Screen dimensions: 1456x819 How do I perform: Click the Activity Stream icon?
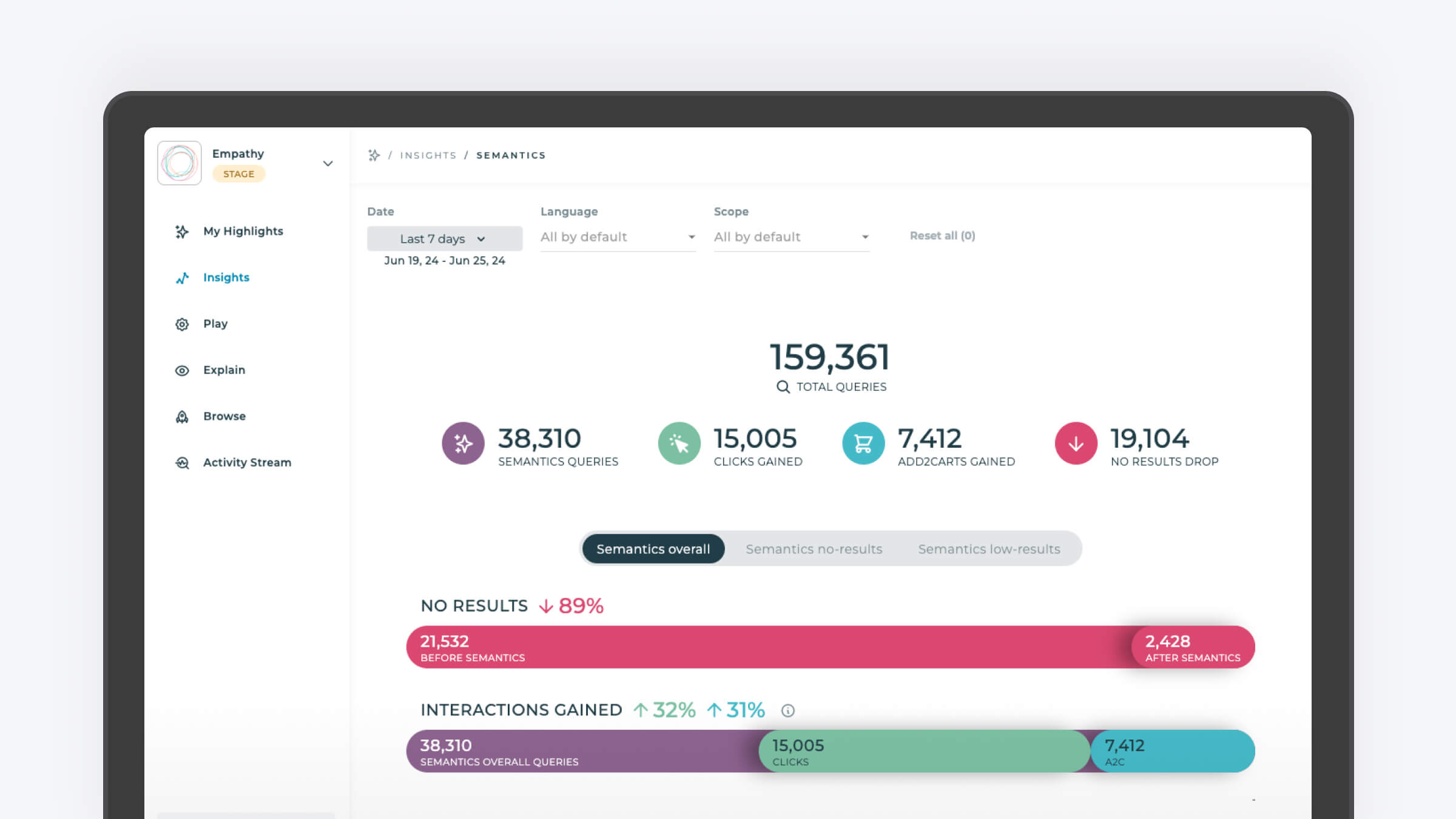(x=182, y=463)
